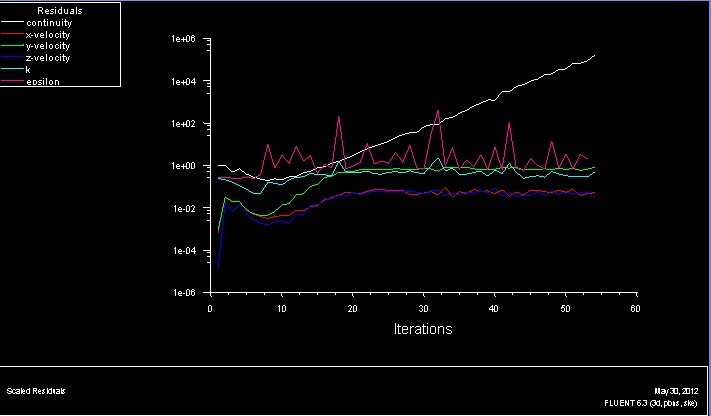Click the 30 x-axis tick label

422,308
